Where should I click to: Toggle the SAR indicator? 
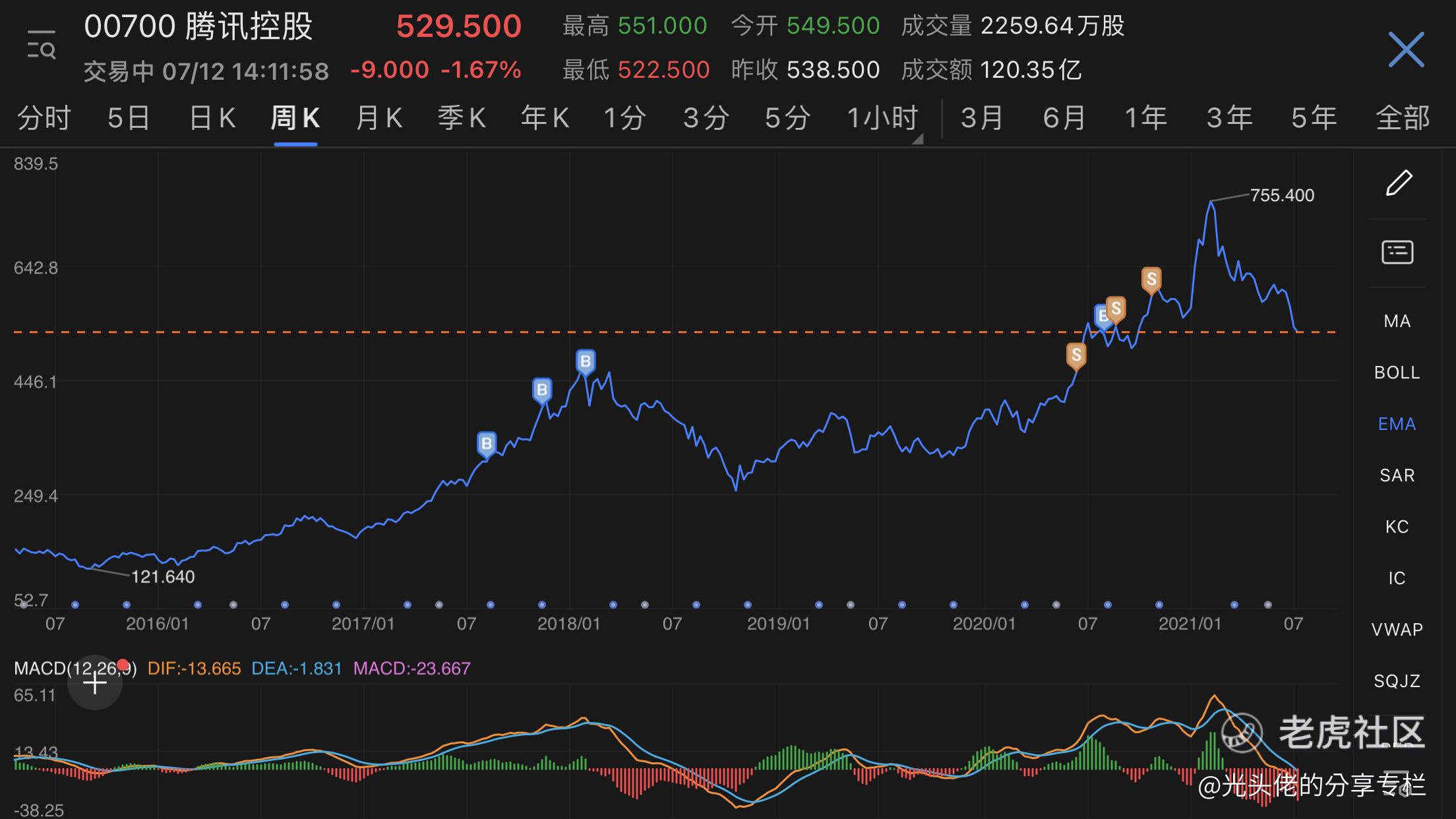click(1397, 475)
